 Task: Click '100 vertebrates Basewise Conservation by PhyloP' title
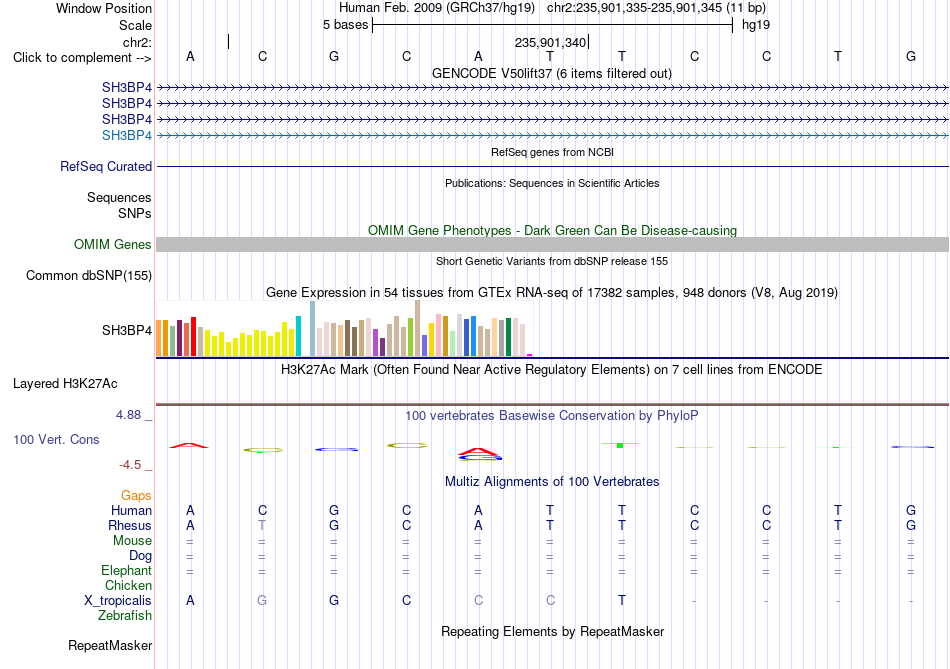pyautogui.click(x=552, y=416)
